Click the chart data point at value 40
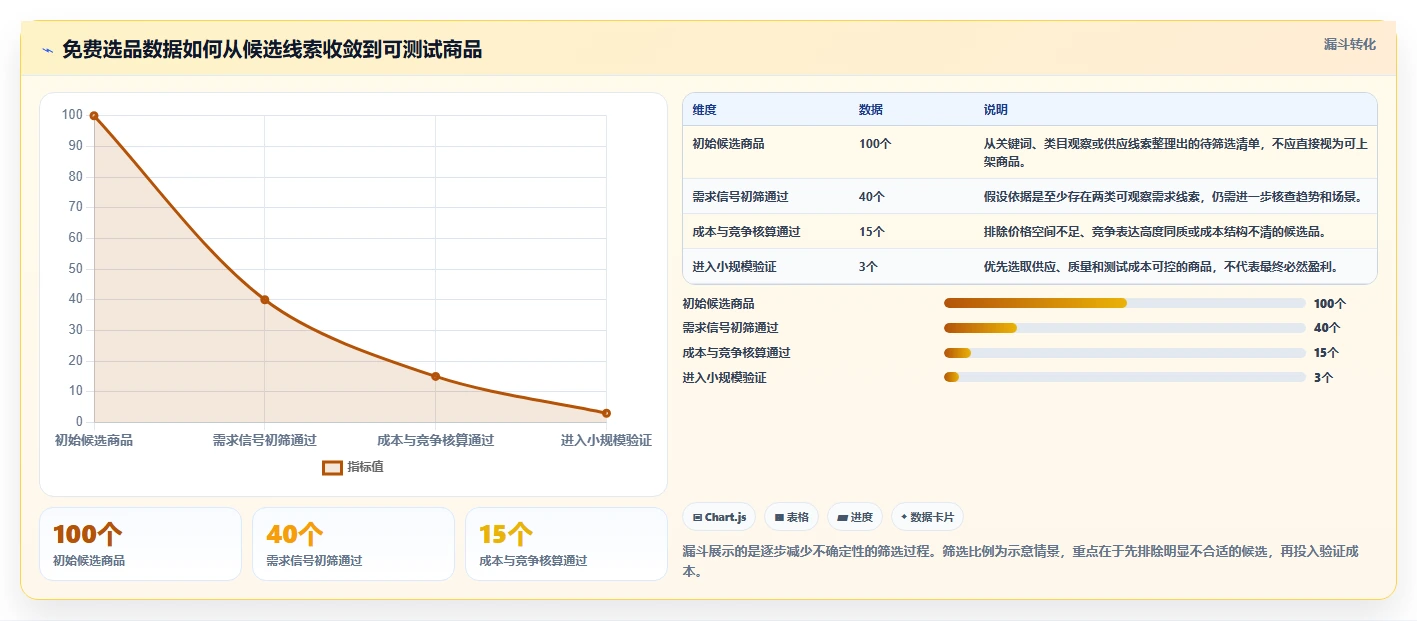Viewport: 1417px width, 621px height. click(265, 300)
